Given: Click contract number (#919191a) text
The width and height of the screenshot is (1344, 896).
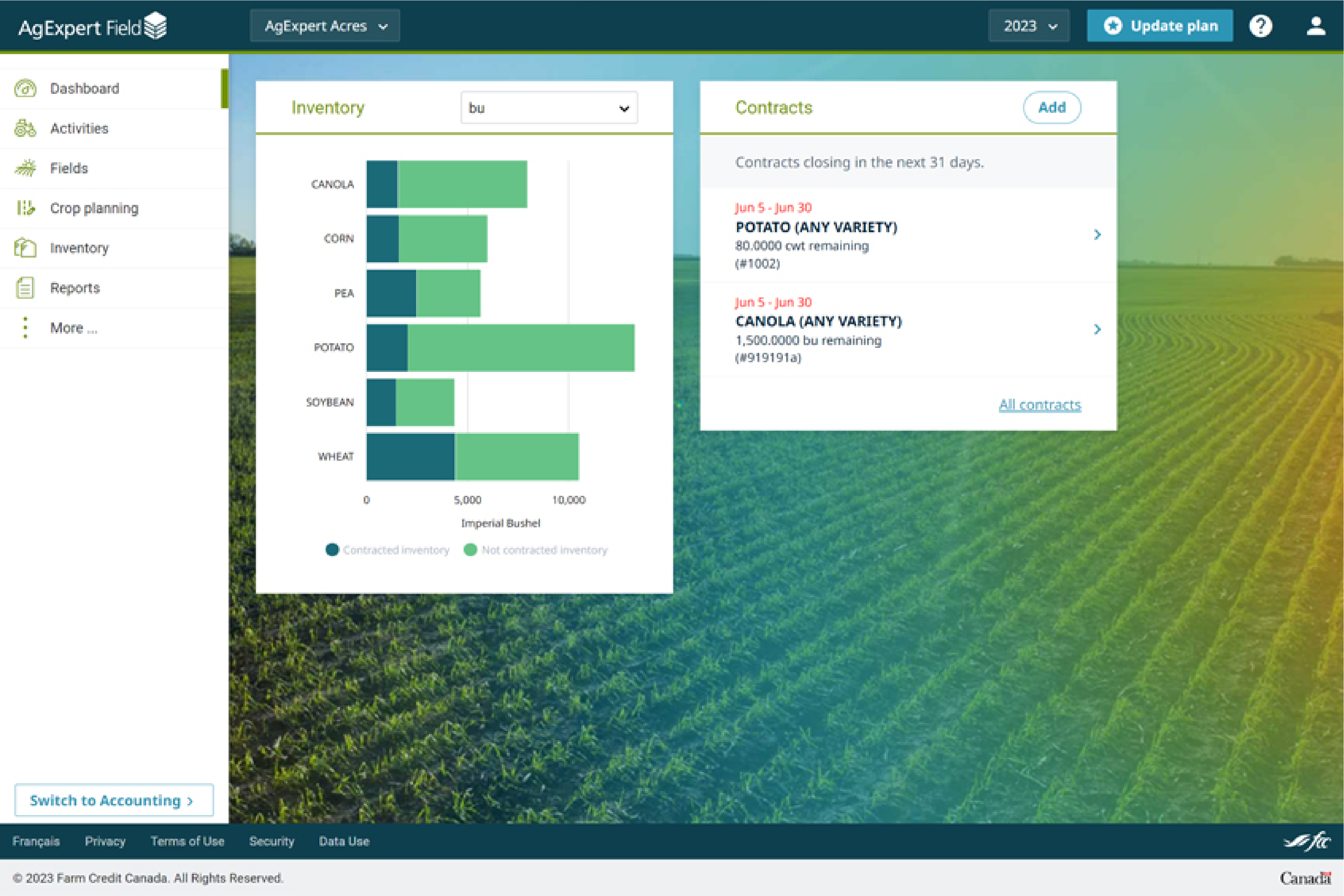Looking at the screenshot, I should pos(768,358).
